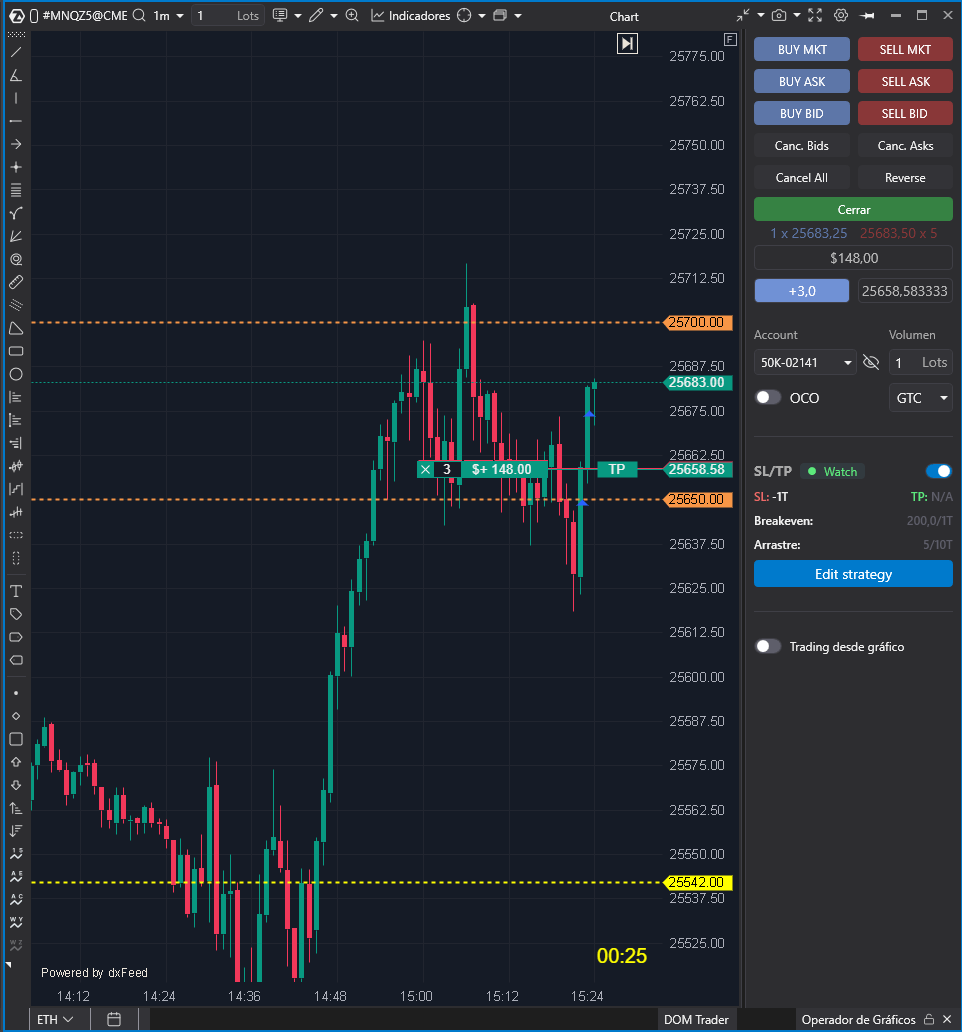
Task: Open chart settings gear
Action: [x=840, y=15]
